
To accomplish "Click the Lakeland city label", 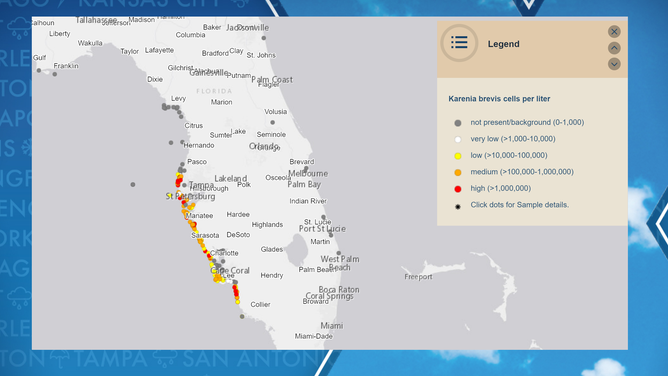I will 230,178.
